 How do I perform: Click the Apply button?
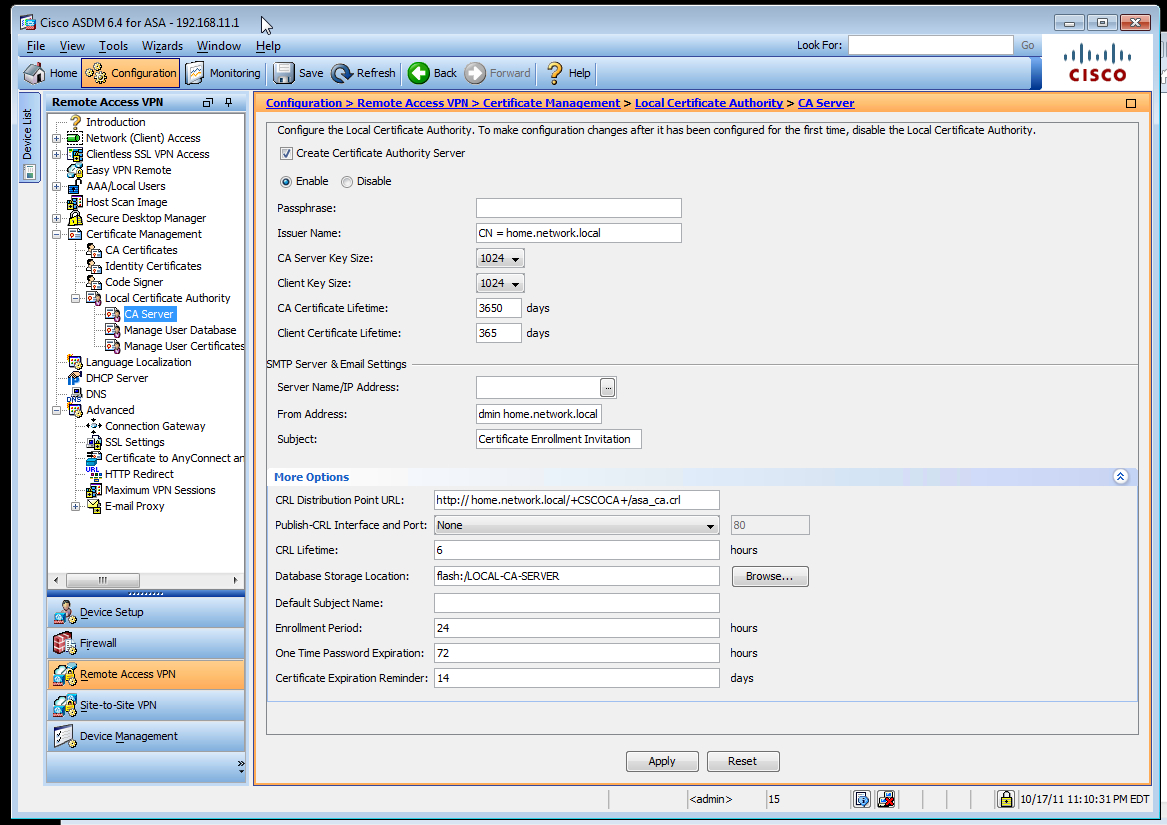tap(662, 761)
